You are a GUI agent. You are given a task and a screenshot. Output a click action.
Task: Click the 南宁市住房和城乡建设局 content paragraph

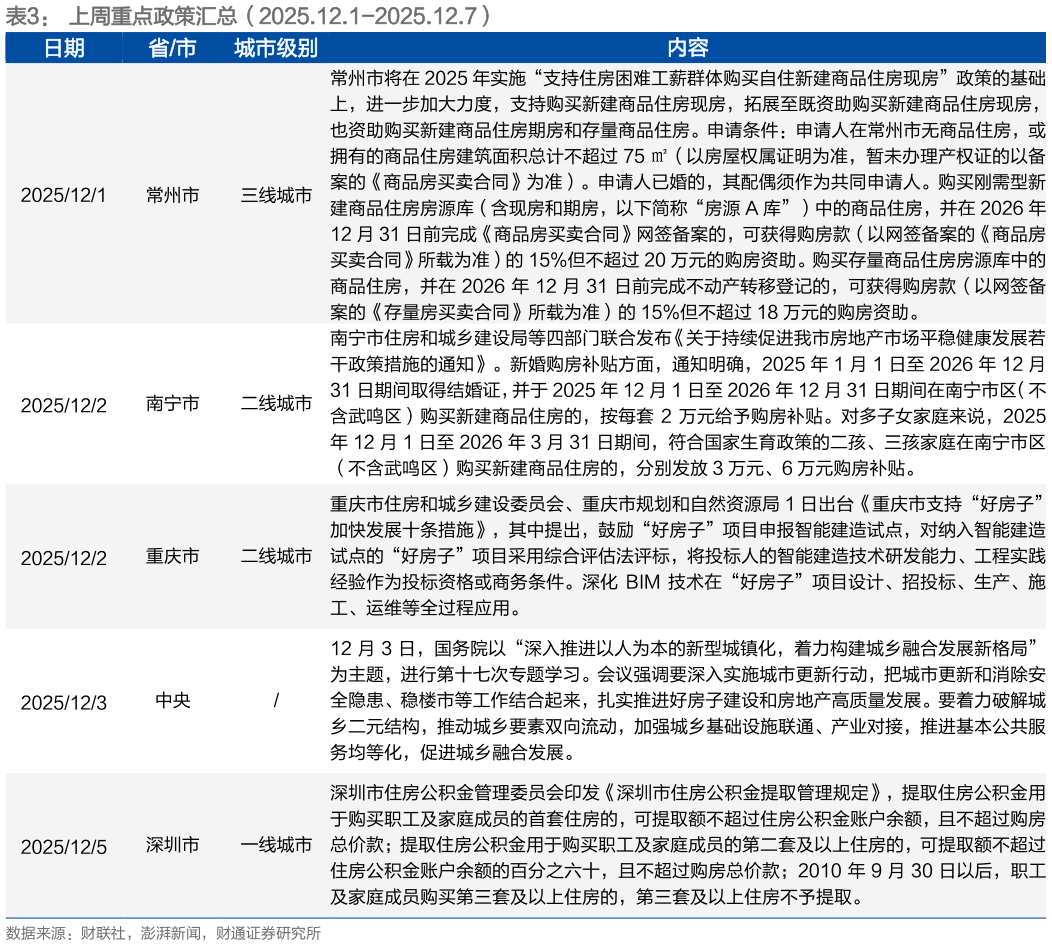pos(688,403)
